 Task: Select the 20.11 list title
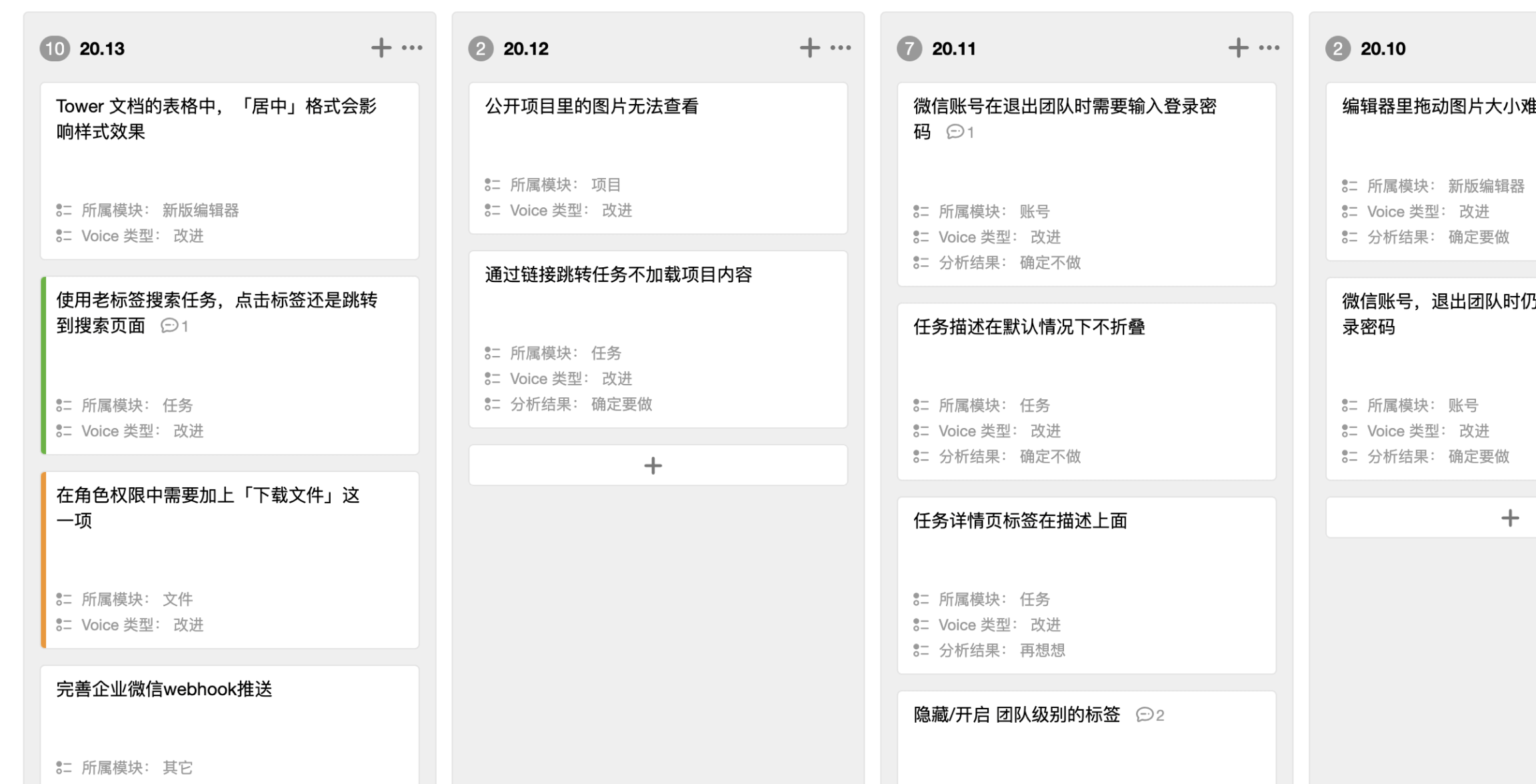pos(954,49)
